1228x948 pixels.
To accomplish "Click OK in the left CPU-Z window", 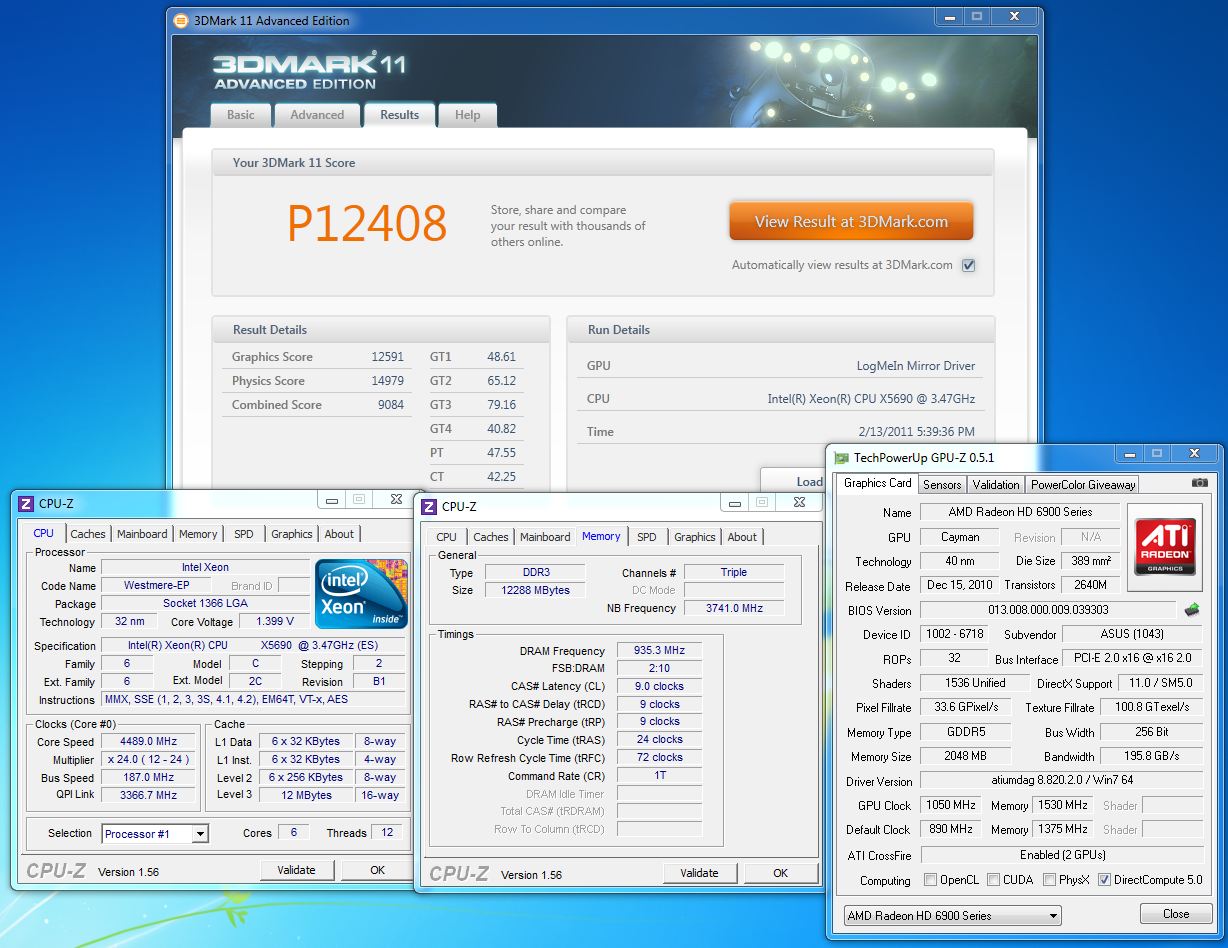I will (x=377, y=870).
